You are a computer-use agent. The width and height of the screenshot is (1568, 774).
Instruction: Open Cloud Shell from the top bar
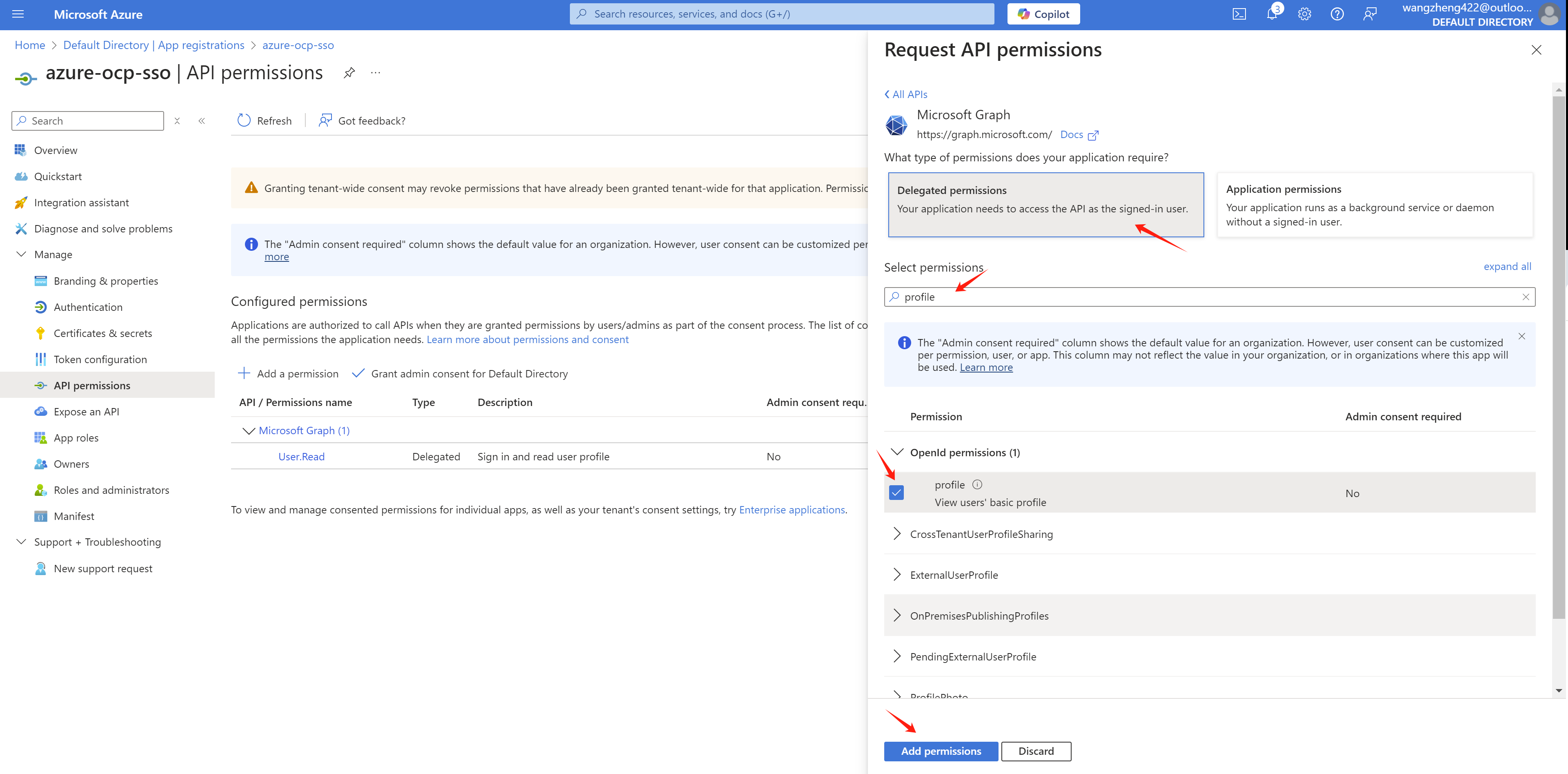1239,14
